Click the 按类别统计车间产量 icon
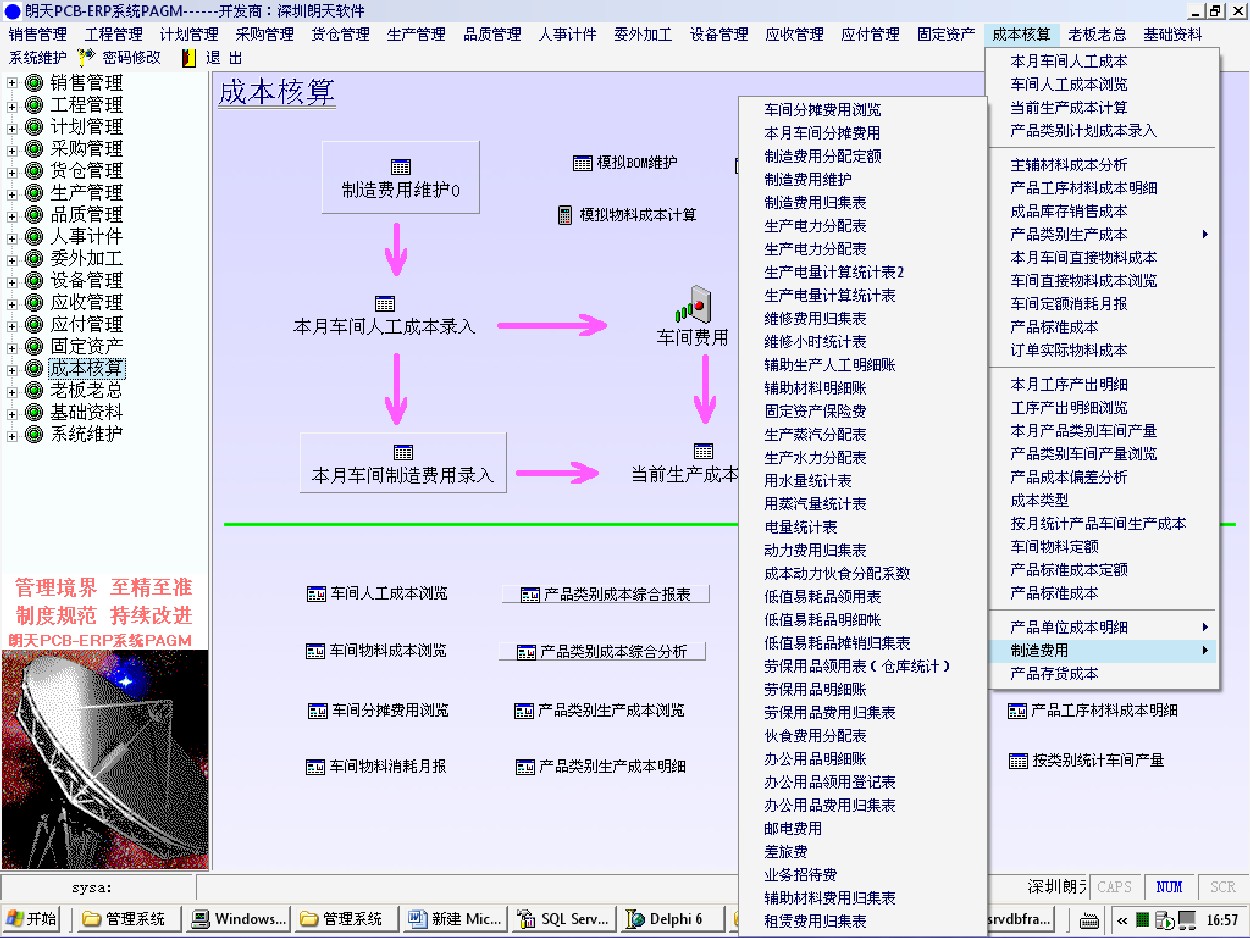The image size is (1250, 938). pyautogui.click(x=1019, y=761)
